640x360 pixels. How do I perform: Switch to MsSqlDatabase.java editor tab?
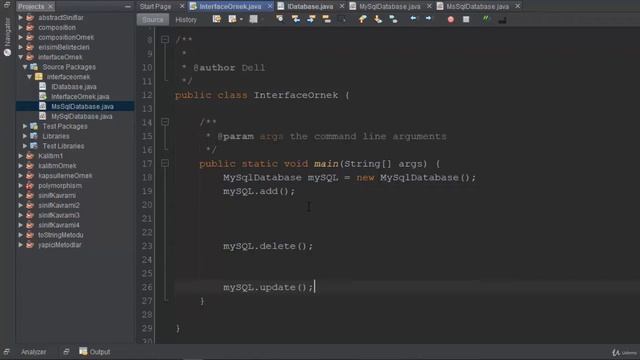(x=477, y=7)
